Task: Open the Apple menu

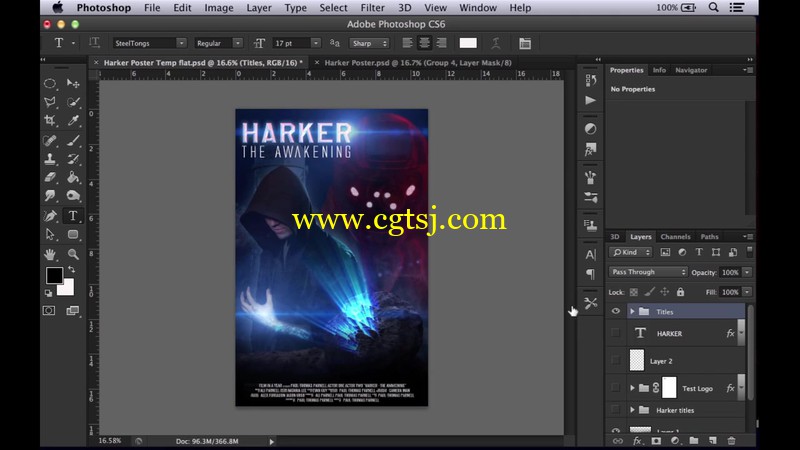Action: pos(58,8)
